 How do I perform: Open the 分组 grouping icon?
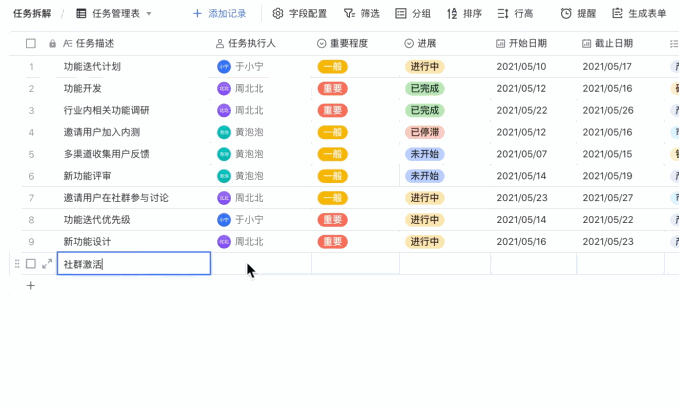coord(401,13)
